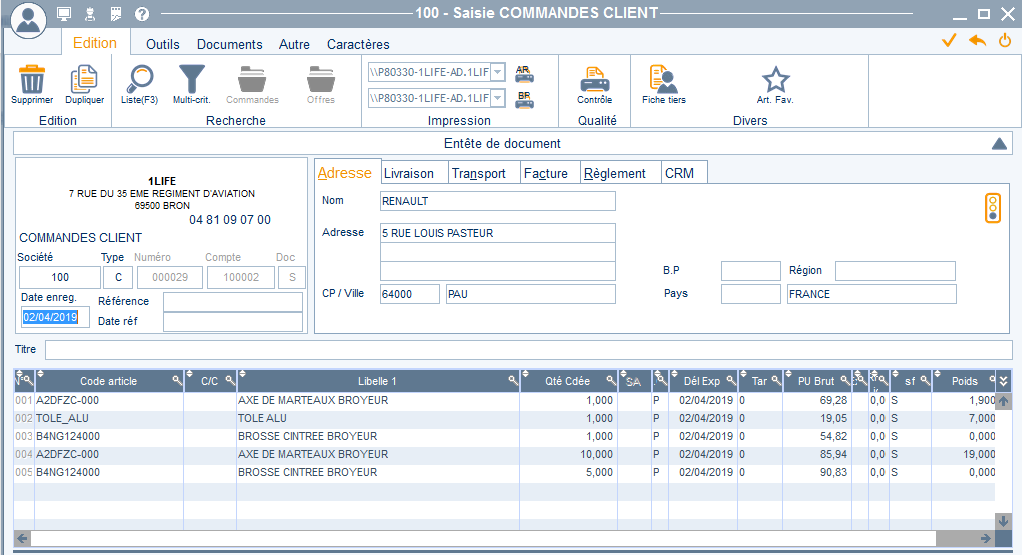Screen dimensions: 1022x555
Task: Click the Supprimer trash icon
Action: 31,79
